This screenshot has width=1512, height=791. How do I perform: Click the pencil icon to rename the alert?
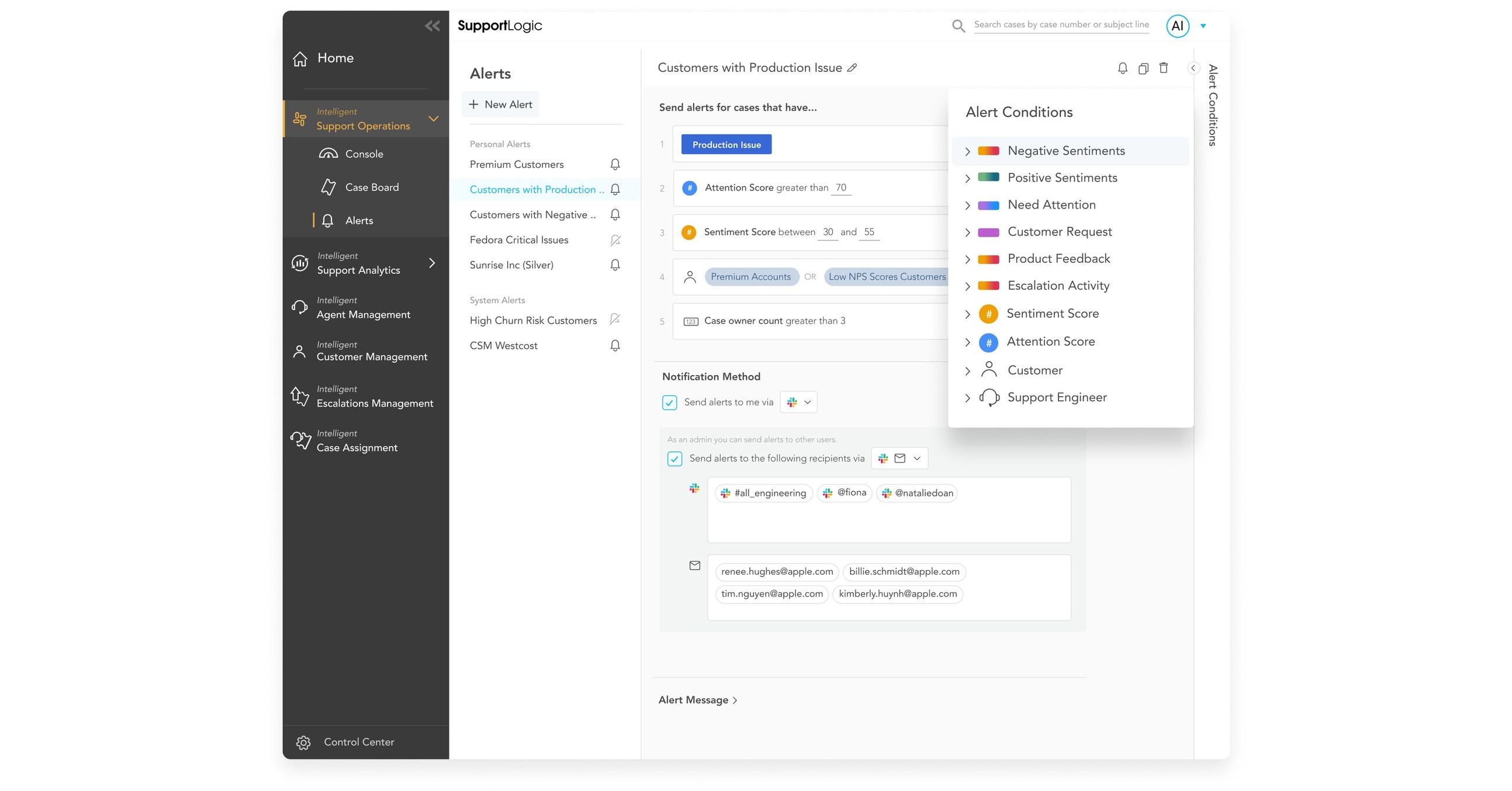click(x=852, y=68)
